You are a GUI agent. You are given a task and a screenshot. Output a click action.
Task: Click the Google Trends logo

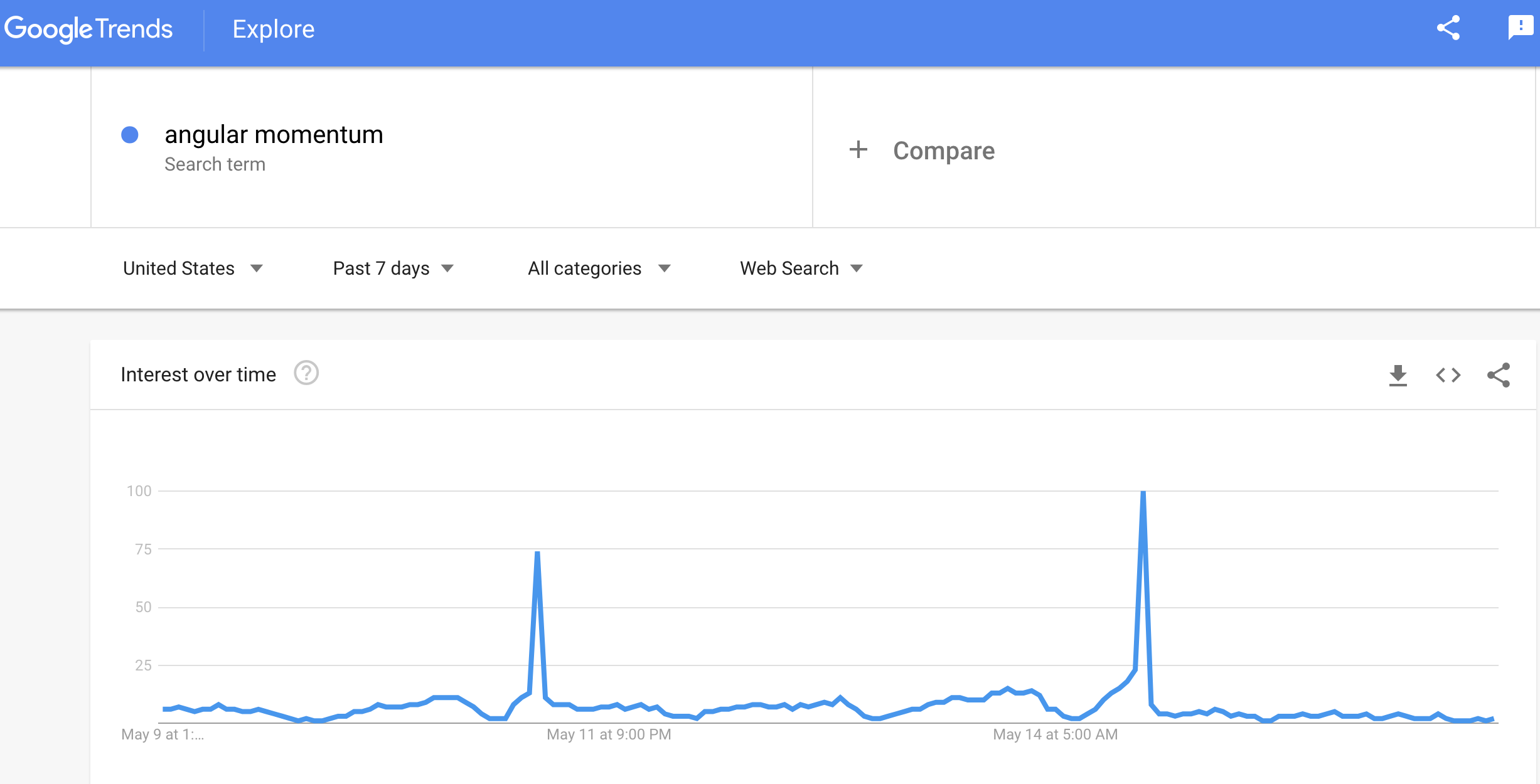click(88, 29)
